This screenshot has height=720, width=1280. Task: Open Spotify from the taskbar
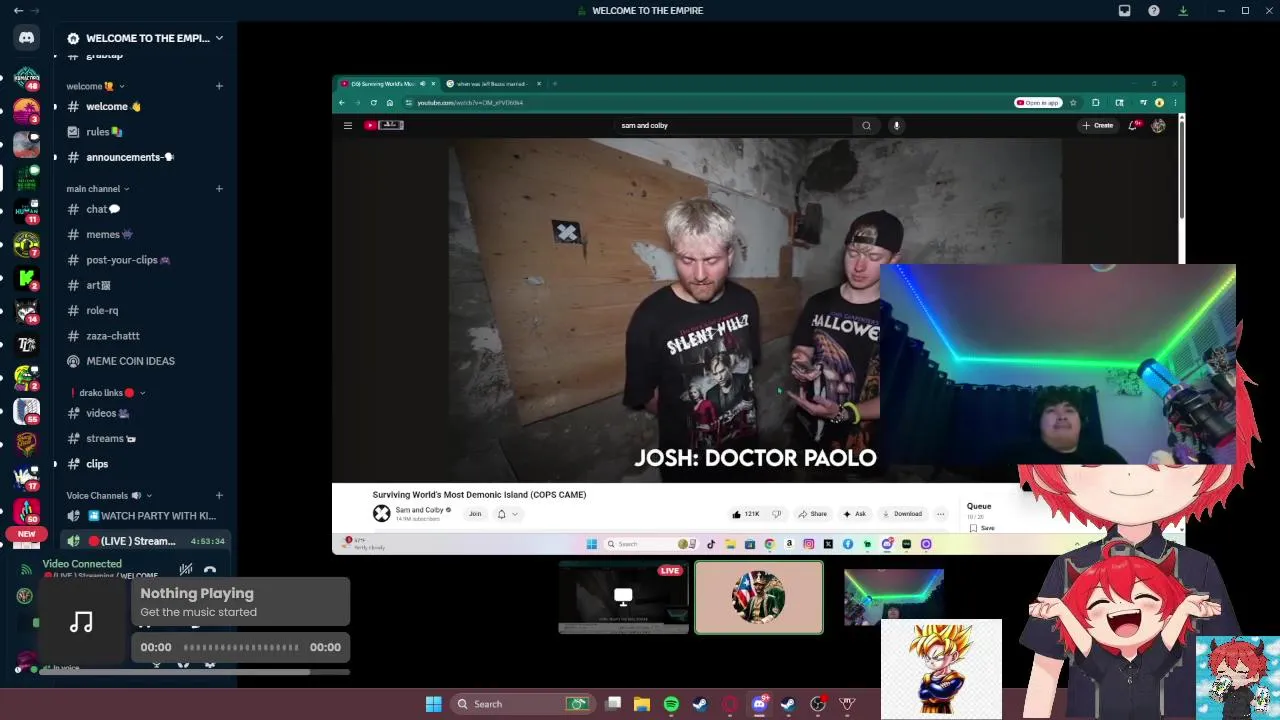[x=671, y=704]
